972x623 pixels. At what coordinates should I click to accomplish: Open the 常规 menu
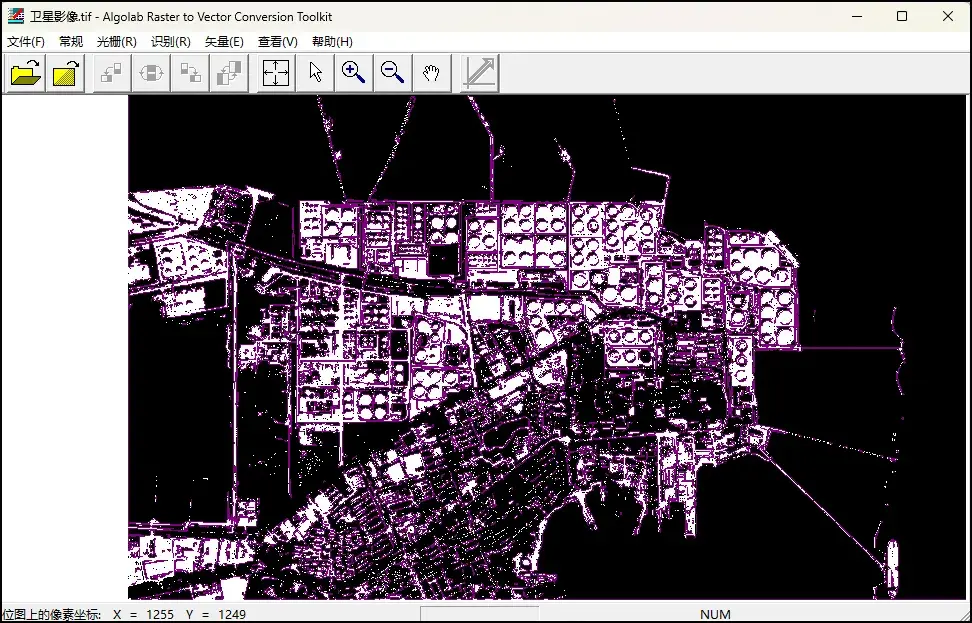[x=71, y=42]
